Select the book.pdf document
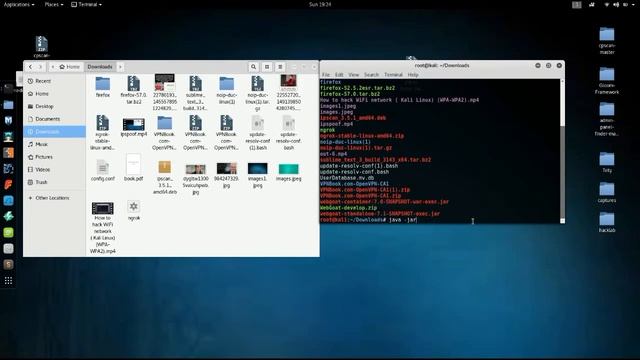 click(133, 167)
